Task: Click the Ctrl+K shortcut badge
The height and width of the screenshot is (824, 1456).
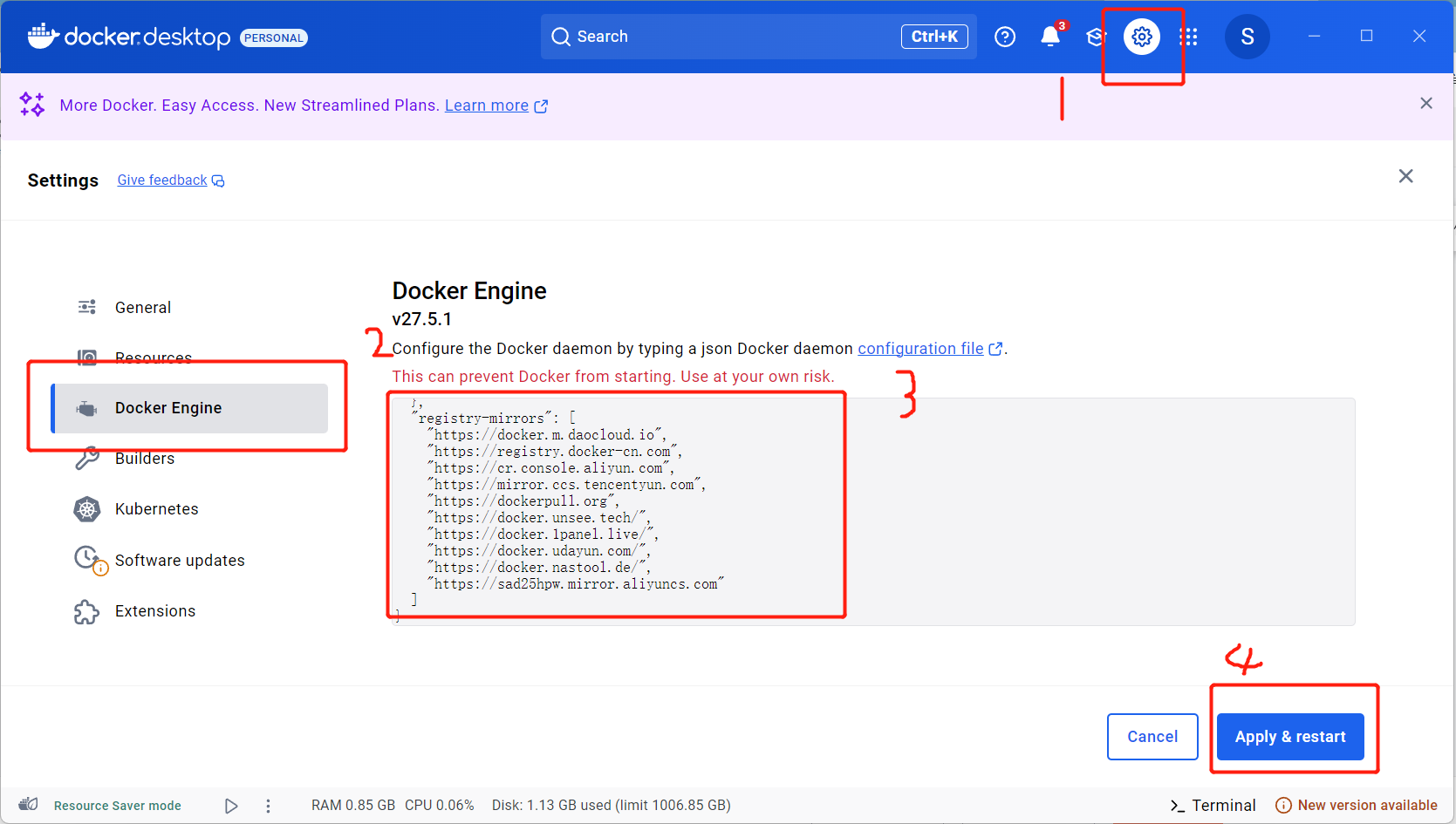Action: [934, 37]
